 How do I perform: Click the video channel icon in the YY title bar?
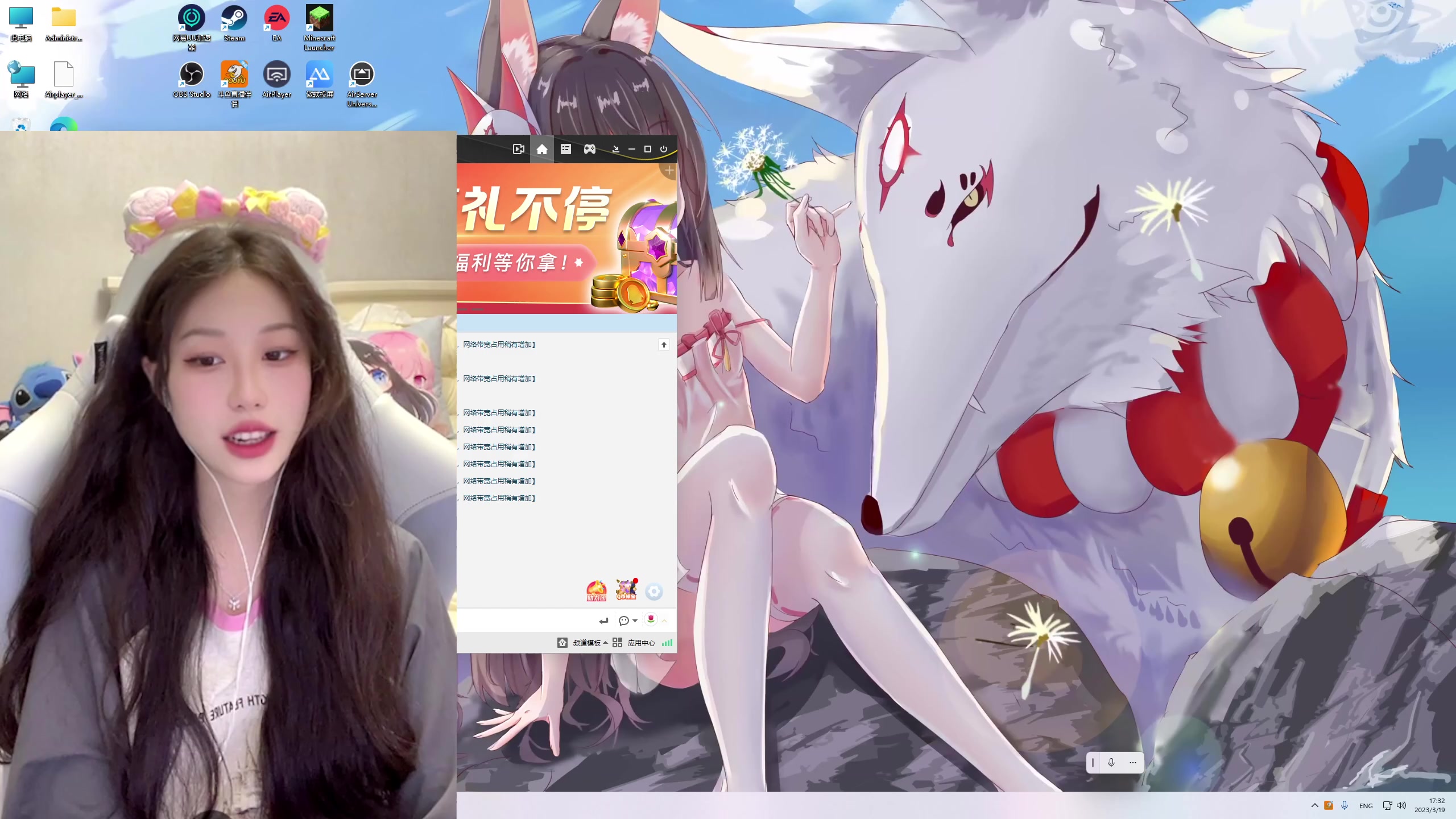518,149
